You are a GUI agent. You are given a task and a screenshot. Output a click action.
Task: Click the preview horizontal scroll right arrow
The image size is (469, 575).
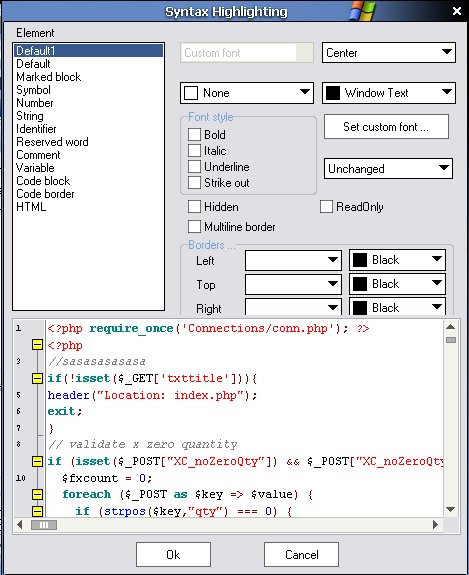coord(435,525)
